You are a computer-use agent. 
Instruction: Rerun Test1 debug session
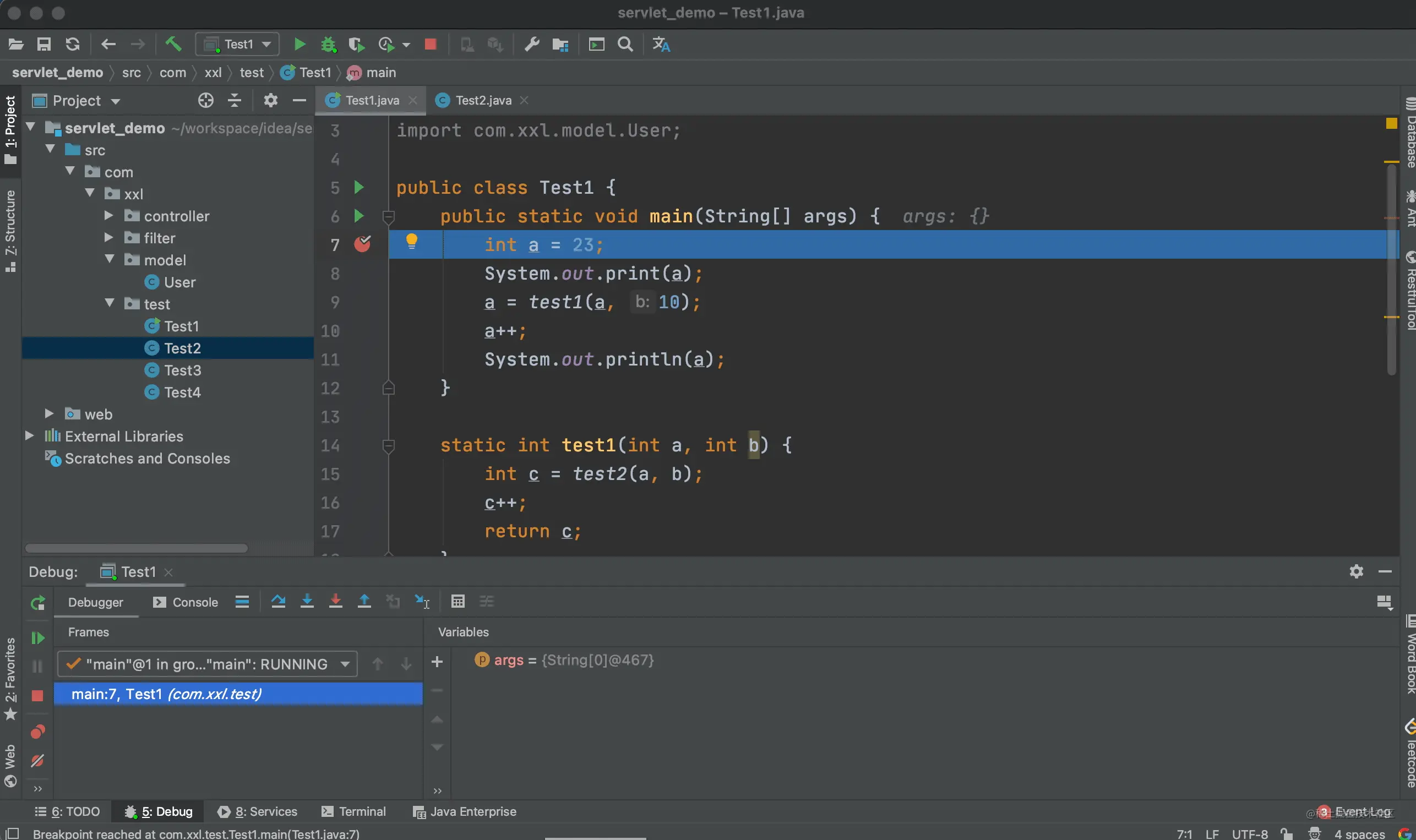click(x=37, y=603)
